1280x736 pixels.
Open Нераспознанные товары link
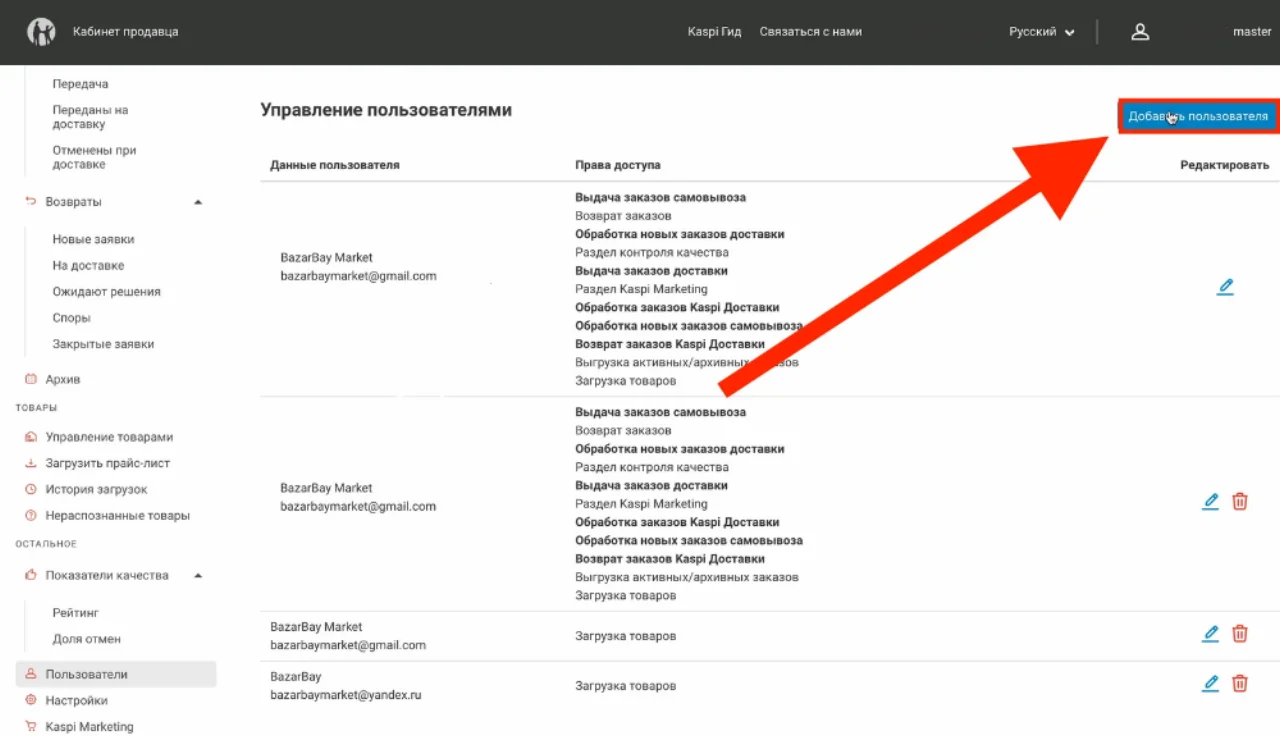[x=118, y=515]
